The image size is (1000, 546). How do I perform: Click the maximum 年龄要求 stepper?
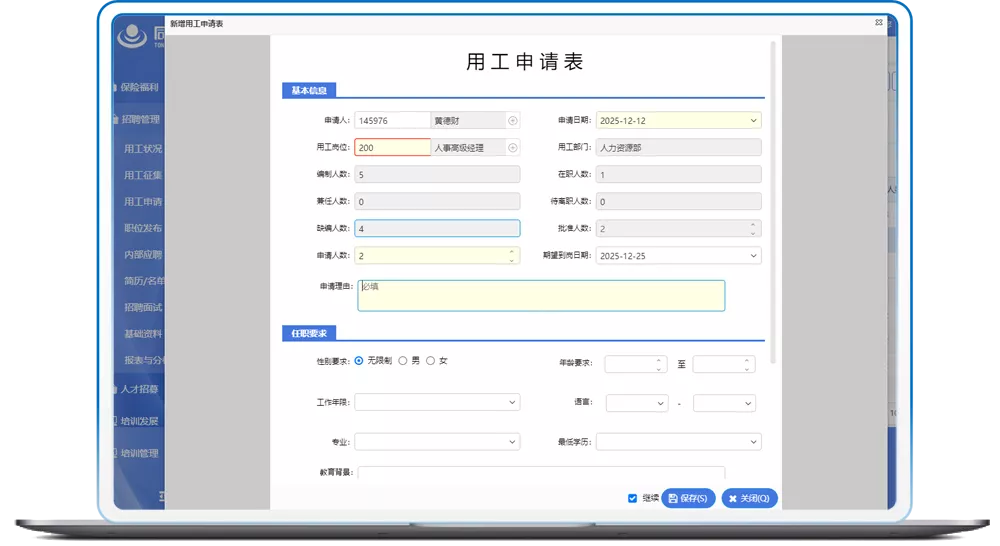(747, 364)
